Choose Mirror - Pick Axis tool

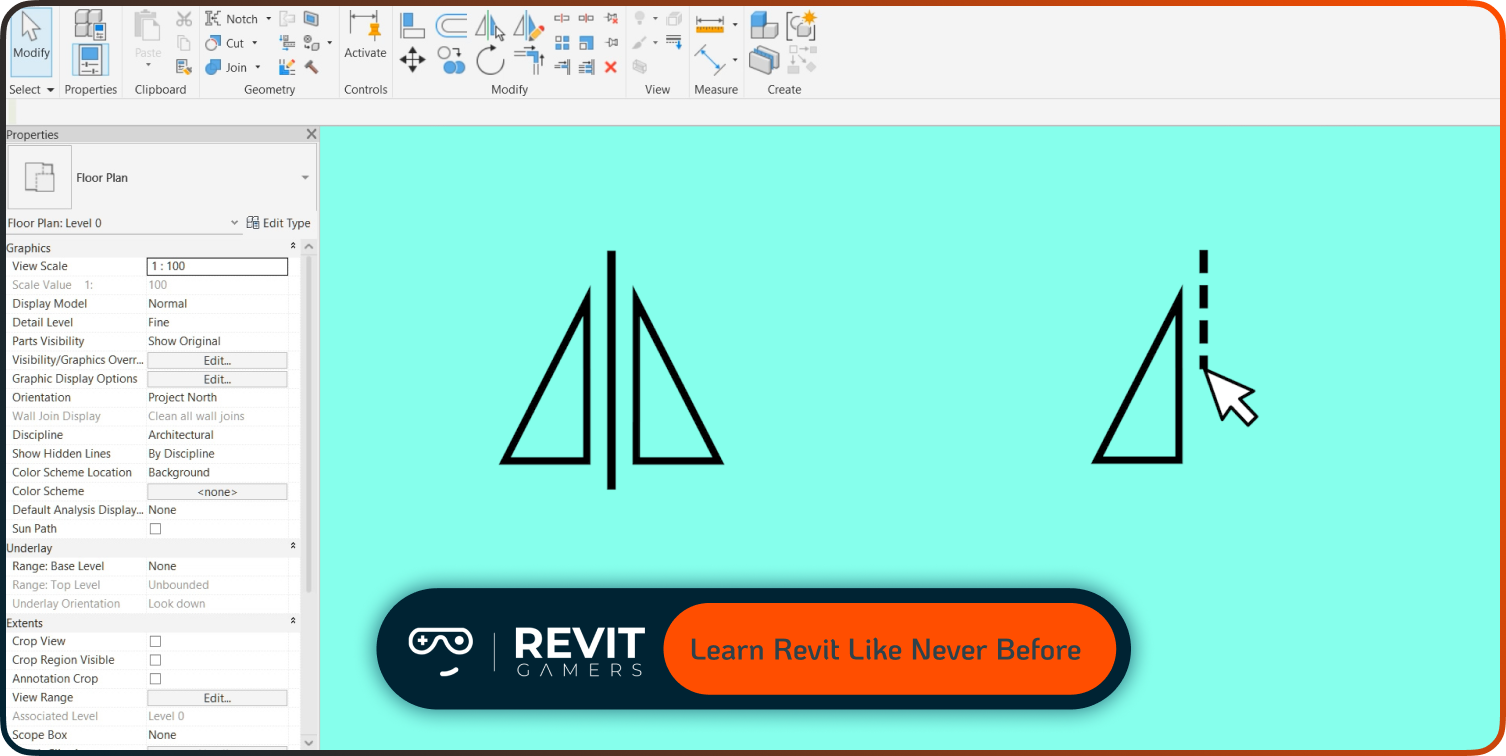point(490,25)
